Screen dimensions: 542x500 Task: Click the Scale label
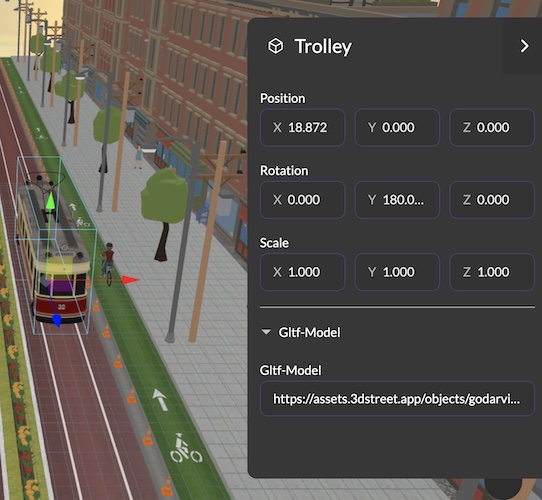click(274, 243)
